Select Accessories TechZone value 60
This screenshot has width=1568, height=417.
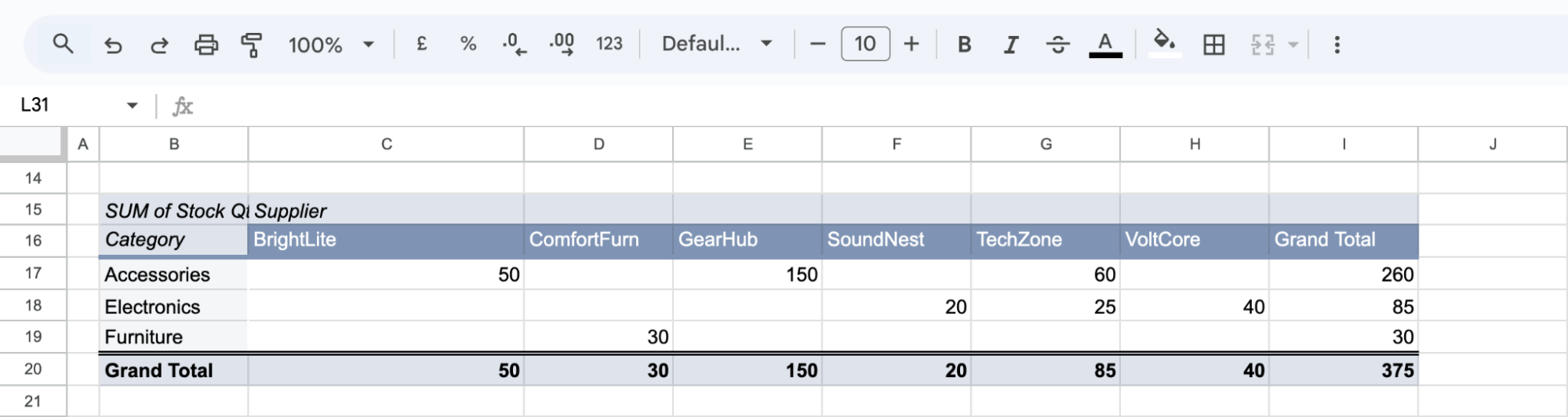tap(1046, 274)
